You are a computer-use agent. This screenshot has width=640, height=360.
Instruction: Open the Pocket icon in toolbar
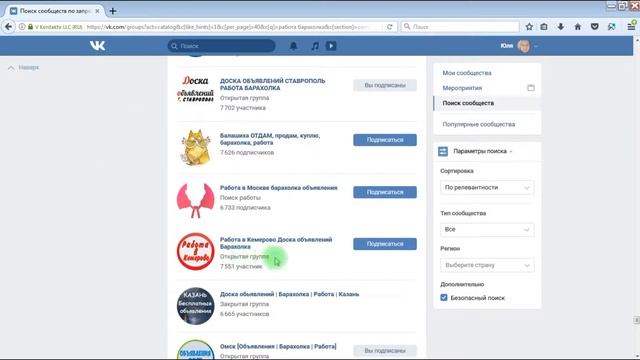595,27
